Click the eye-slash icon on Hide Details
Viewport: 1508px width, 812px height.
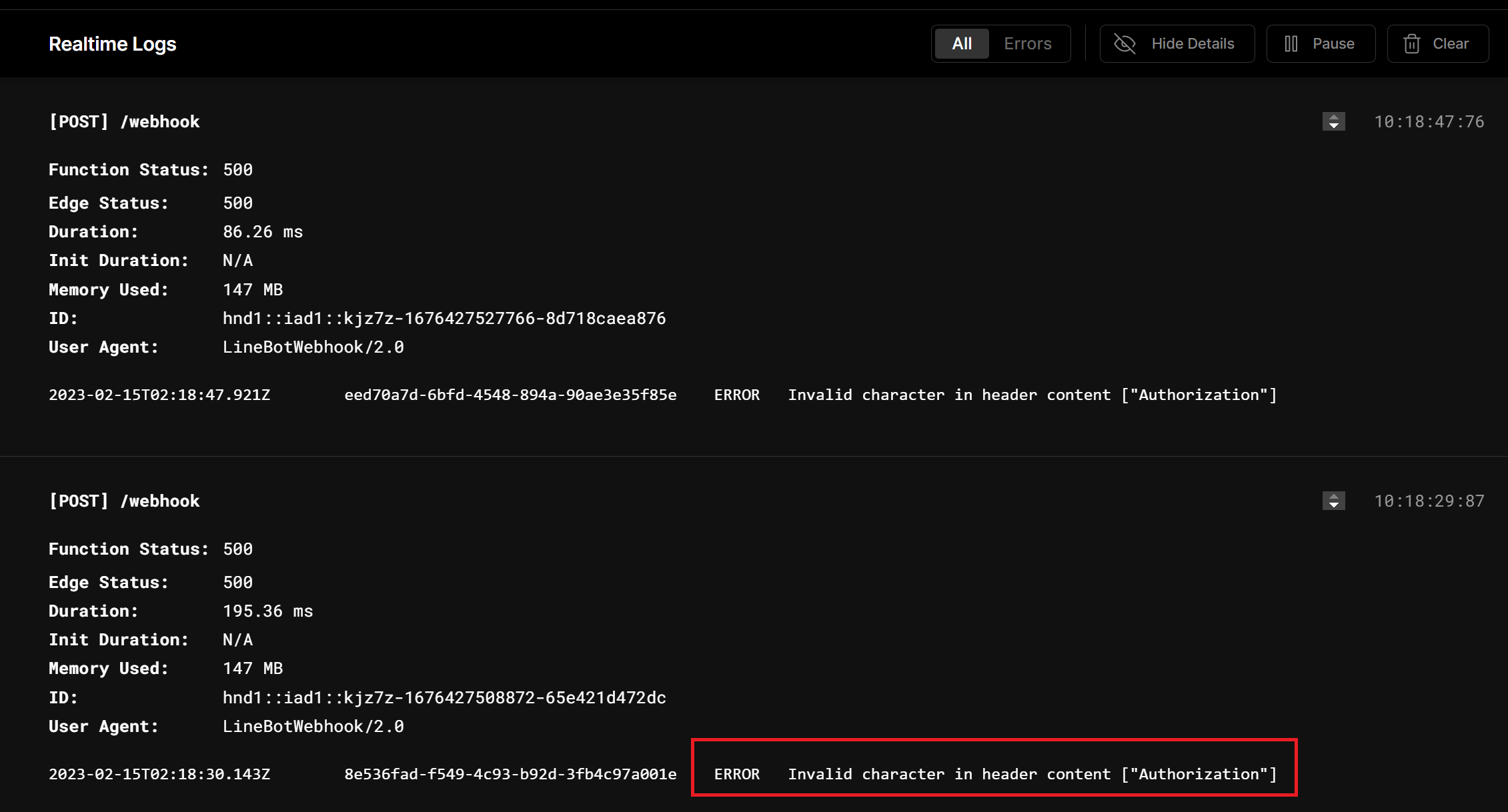(1124, 43)
